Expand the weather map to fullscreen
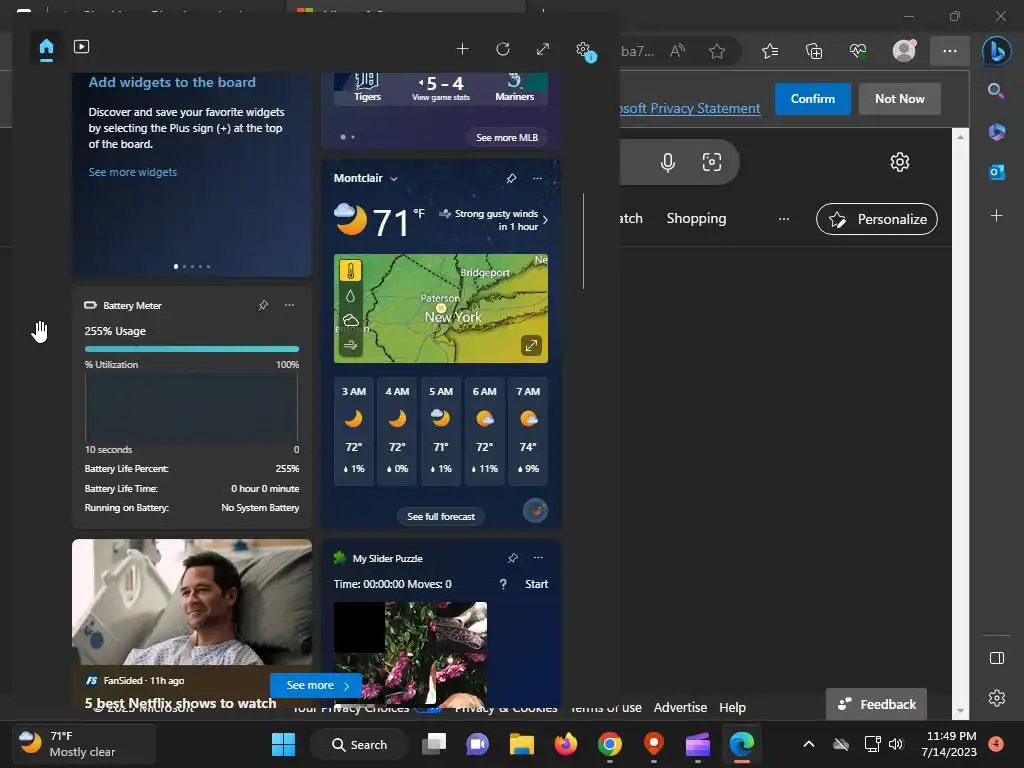1024x768 pixels. (532, 345)
